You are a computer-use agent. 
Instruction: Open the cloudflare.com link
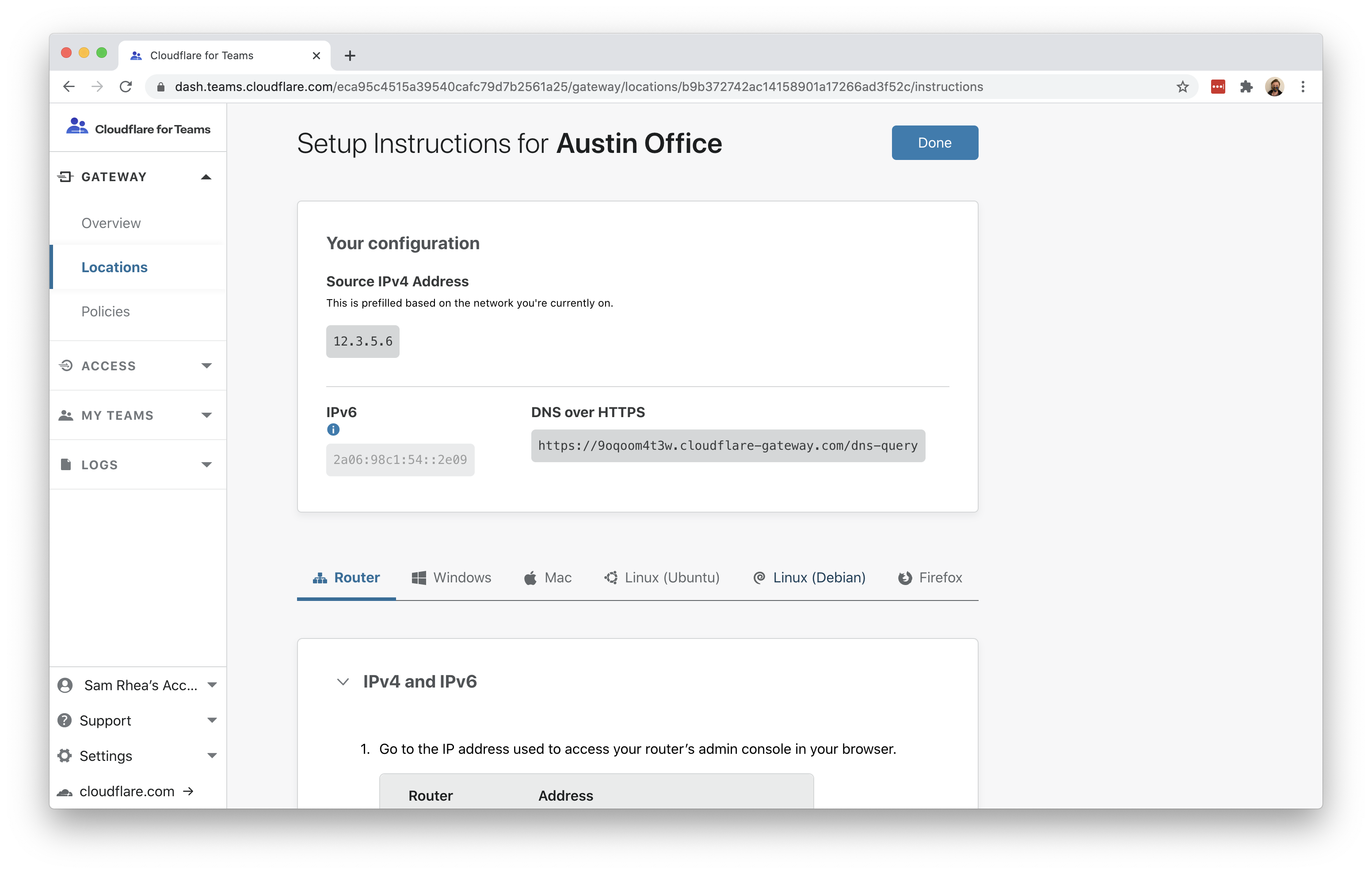126,791
